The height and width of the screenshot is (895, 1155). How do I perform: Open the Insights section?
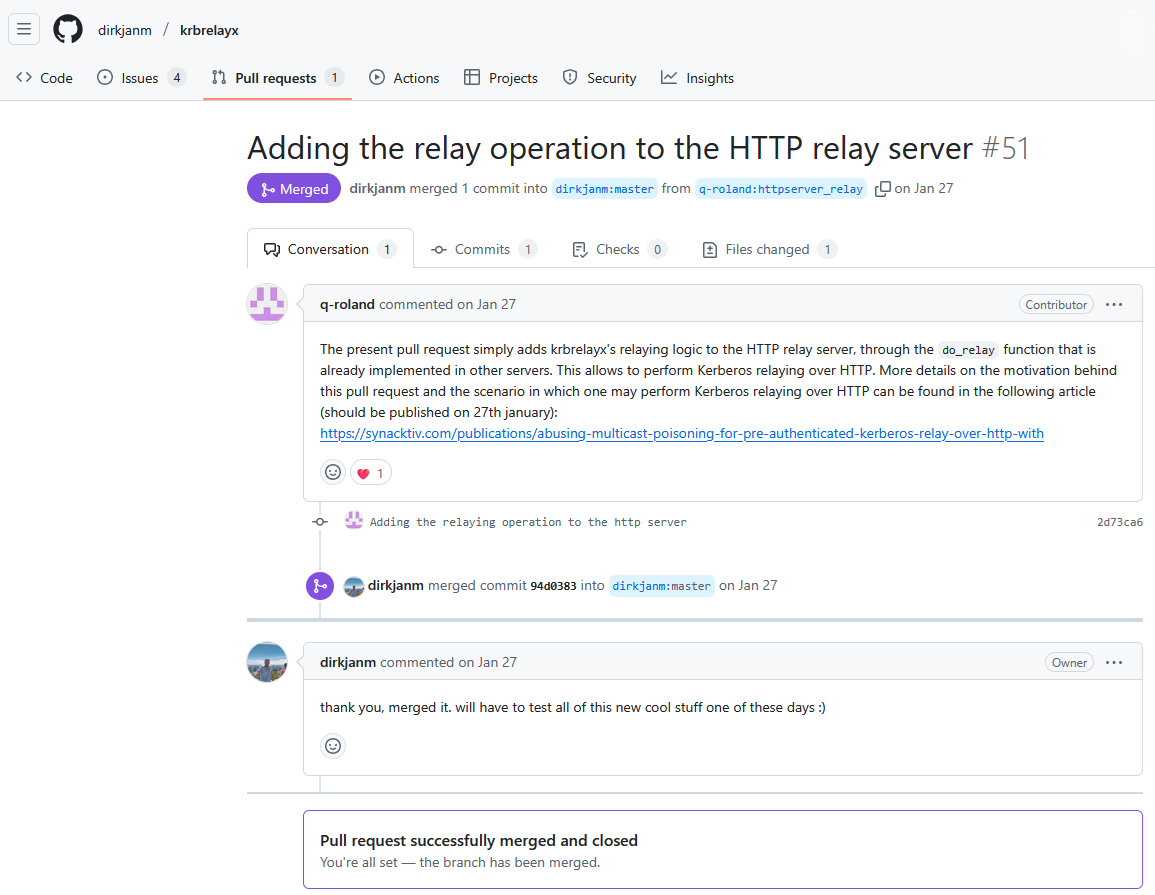click(697, 78)
